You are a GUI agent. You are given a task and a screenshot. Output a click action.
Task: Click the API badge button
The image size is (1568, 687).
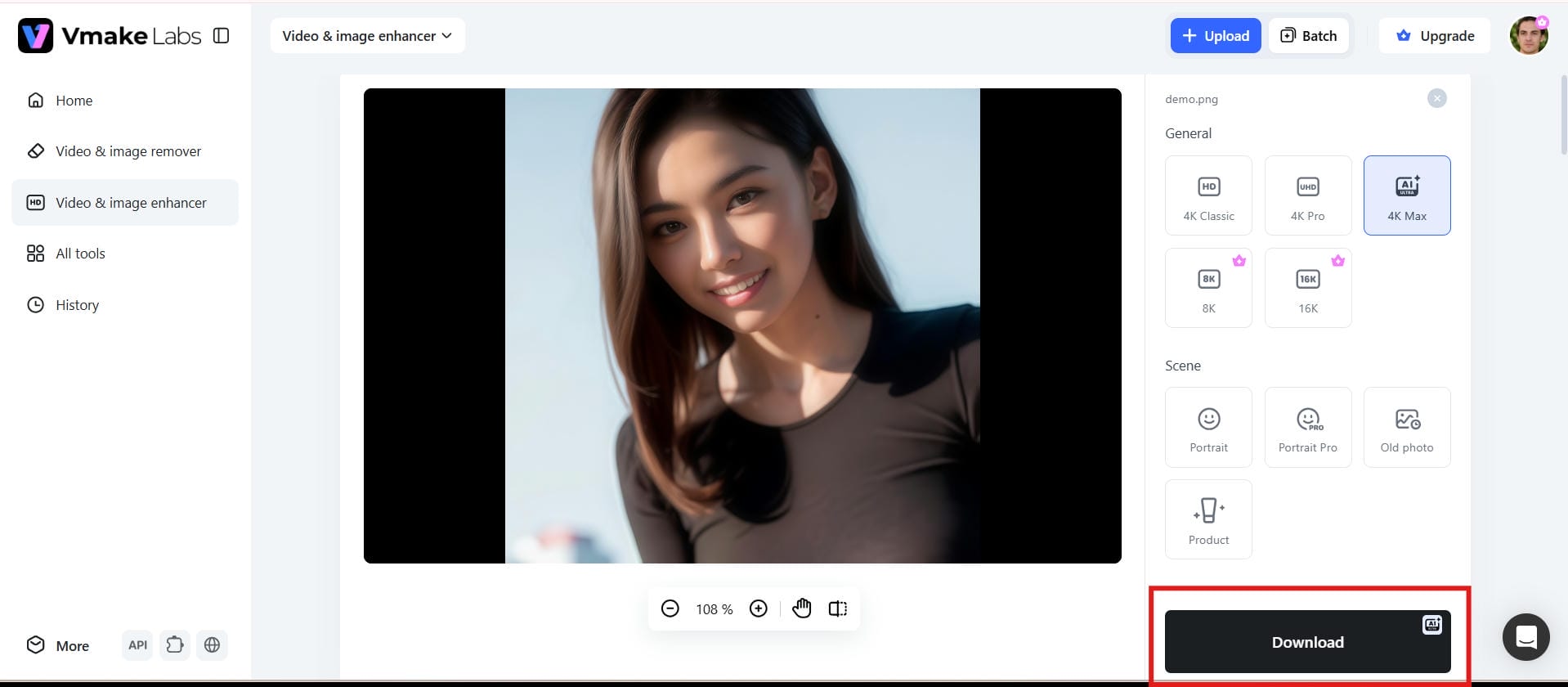[x=138, y=645]
